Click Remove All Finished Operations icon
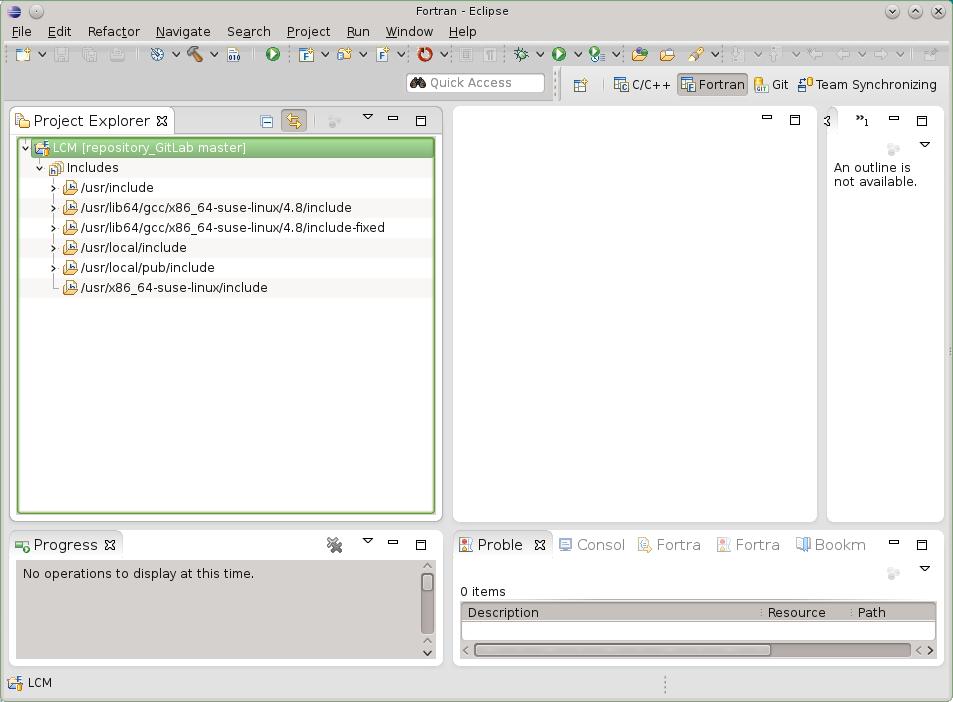The width and height of the screenshot is (953, 702). pos(334,545)
